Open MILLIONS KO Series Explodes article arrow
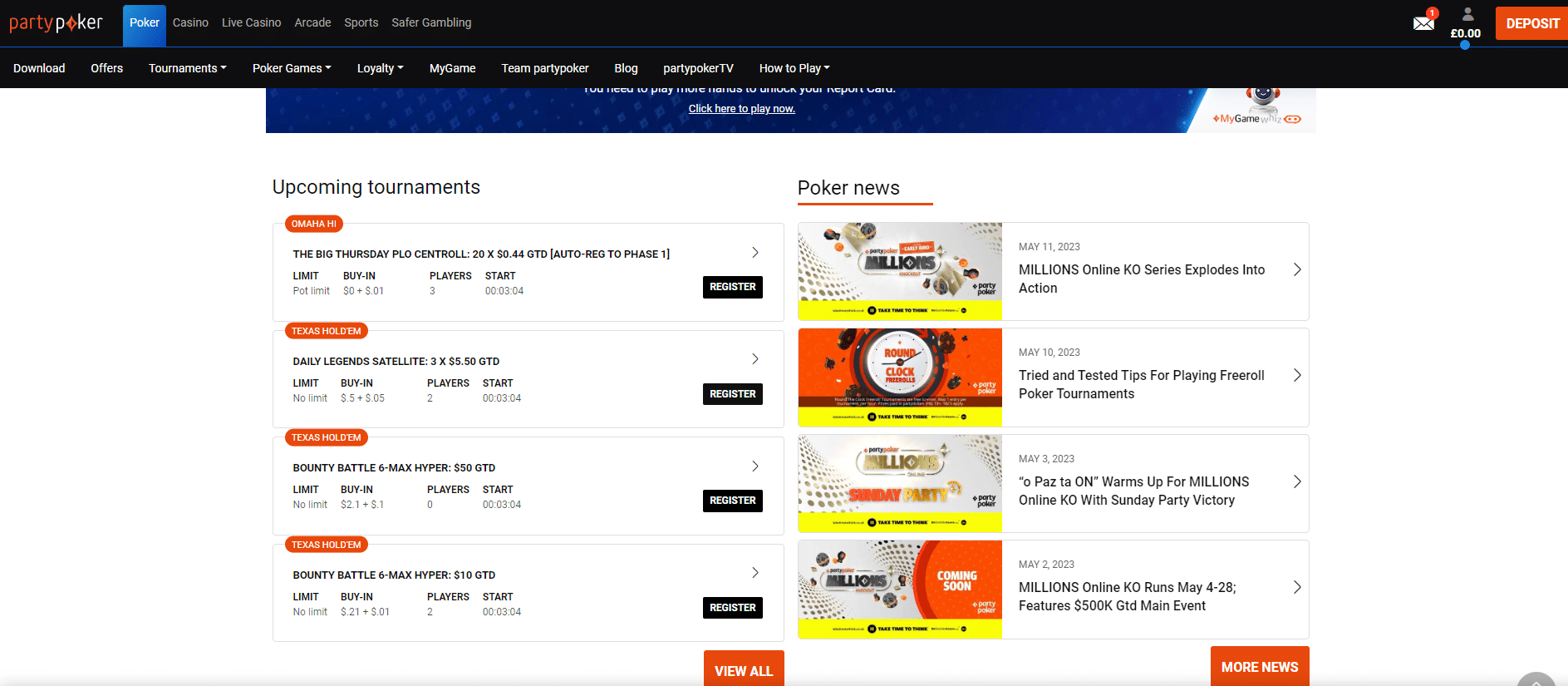The width and height of the screenshot is (1568, 686). (x=1297, y=269)
